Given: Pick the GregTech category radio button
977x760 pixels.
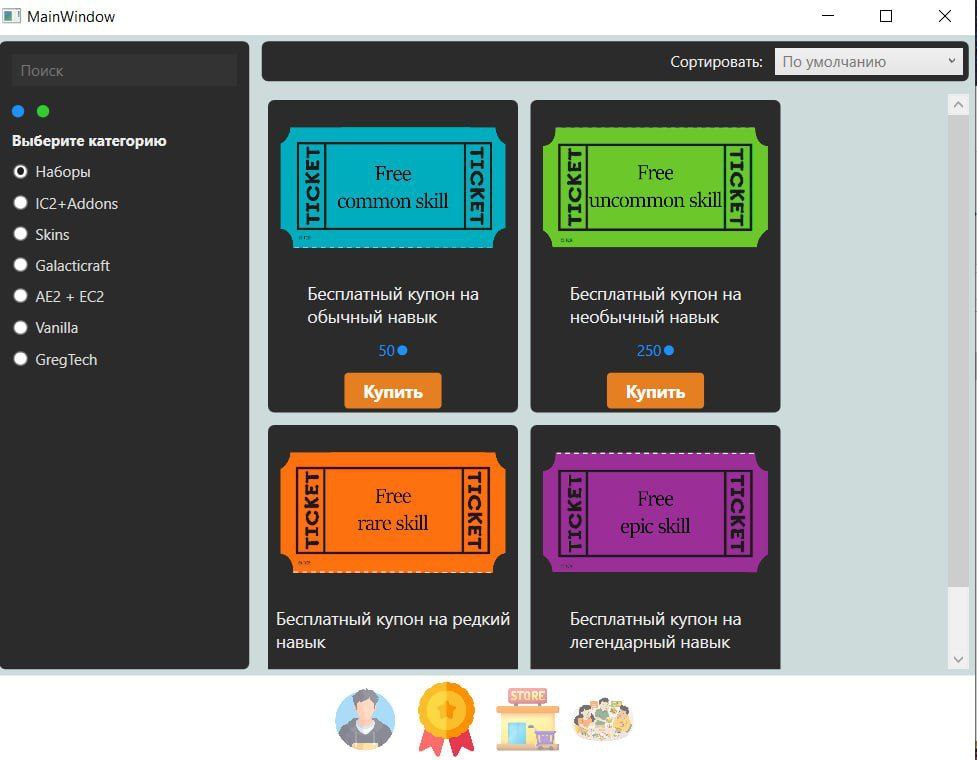Looking at the screenshot, I should pos(20,359).
